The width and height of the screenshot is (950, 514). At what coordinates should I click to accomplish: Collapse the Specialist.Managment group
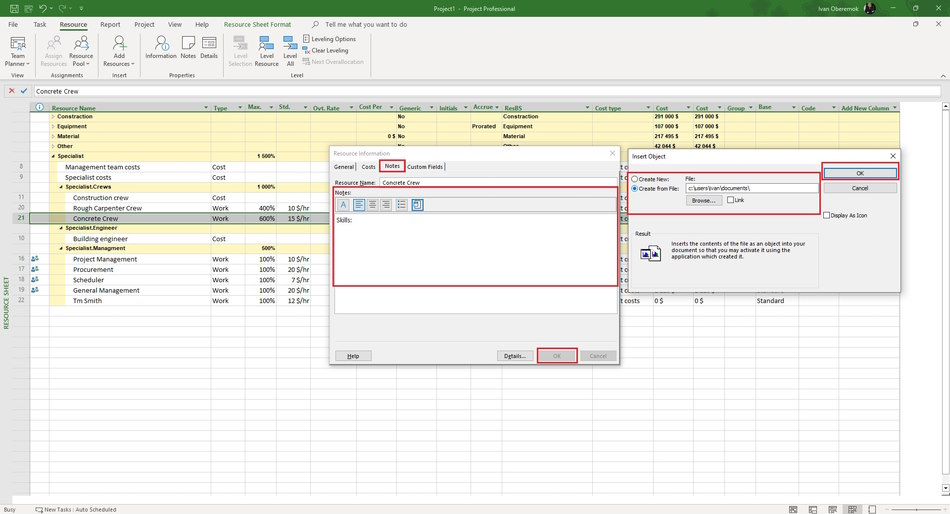(61, 248)
